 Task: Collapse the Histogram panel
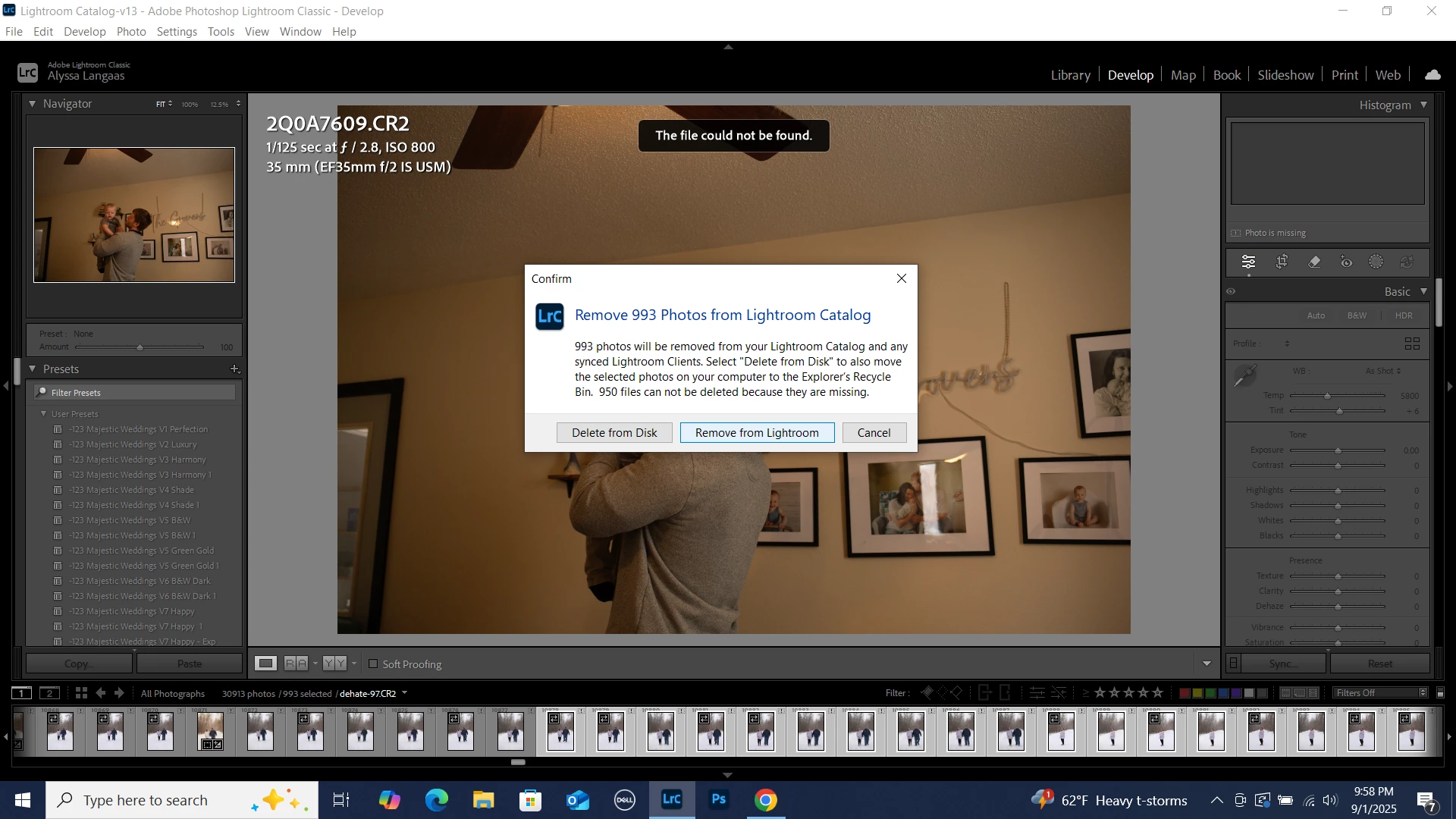point(1423,105)
